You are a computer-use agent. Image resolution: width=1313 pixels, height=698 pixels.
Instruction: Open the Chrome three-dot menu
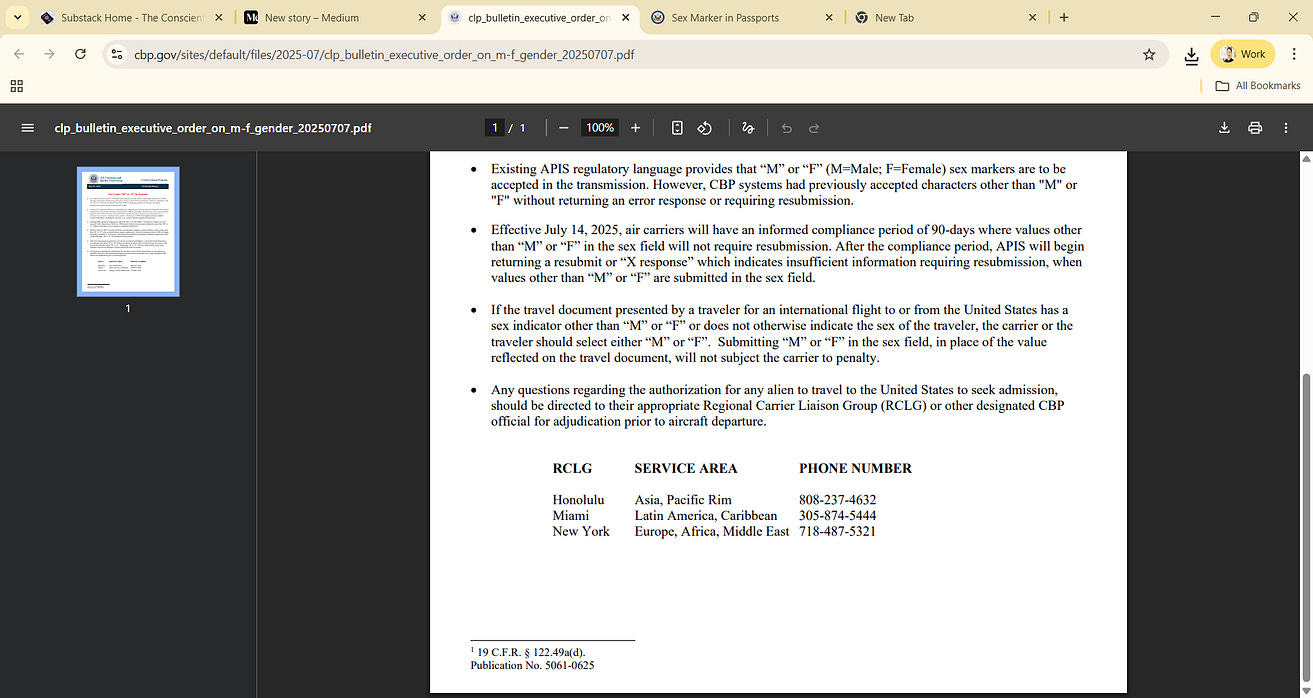click(1294, 54)
